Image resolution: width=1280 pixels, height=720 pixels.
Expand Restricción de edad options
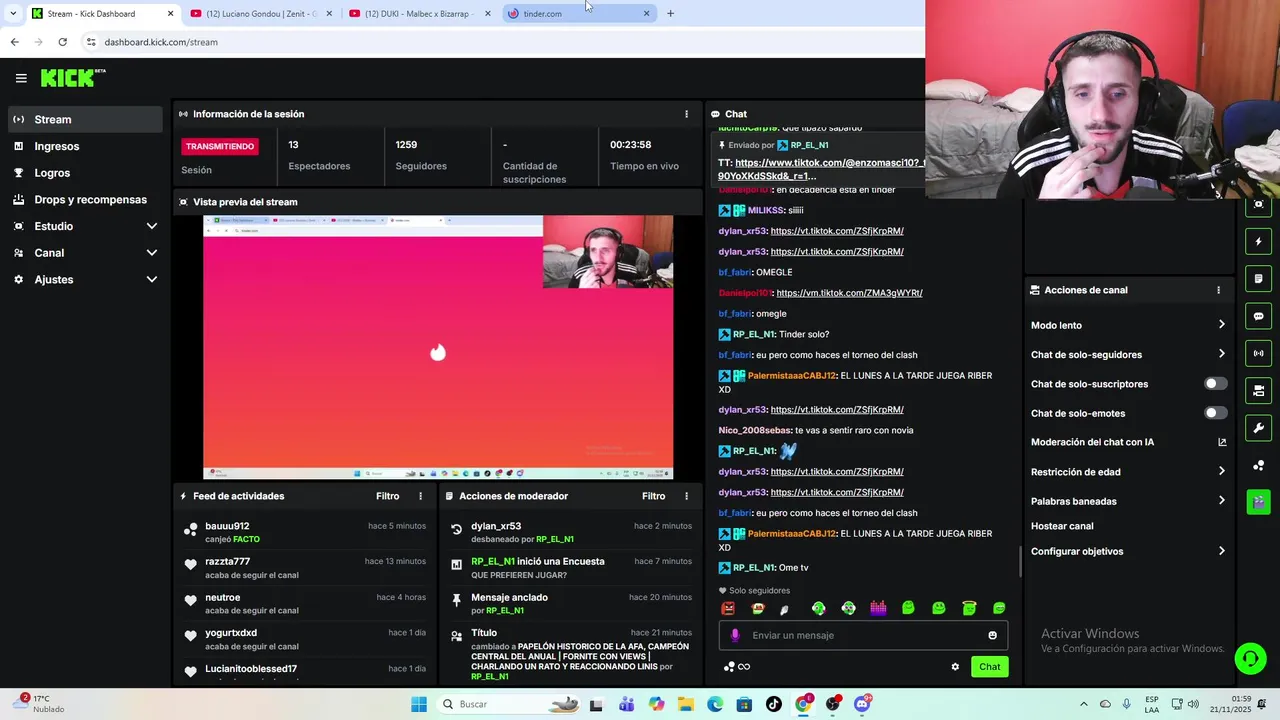click(1221, 472)
